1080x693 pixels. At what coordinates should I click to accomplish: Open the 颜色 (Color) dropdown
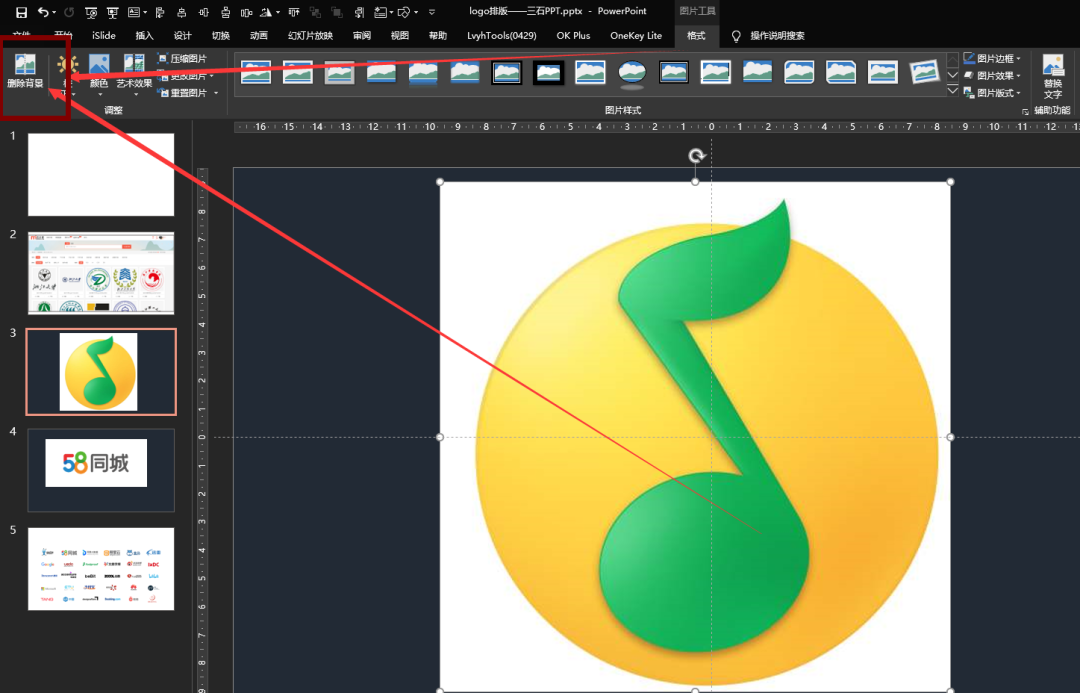pos(99,75)
